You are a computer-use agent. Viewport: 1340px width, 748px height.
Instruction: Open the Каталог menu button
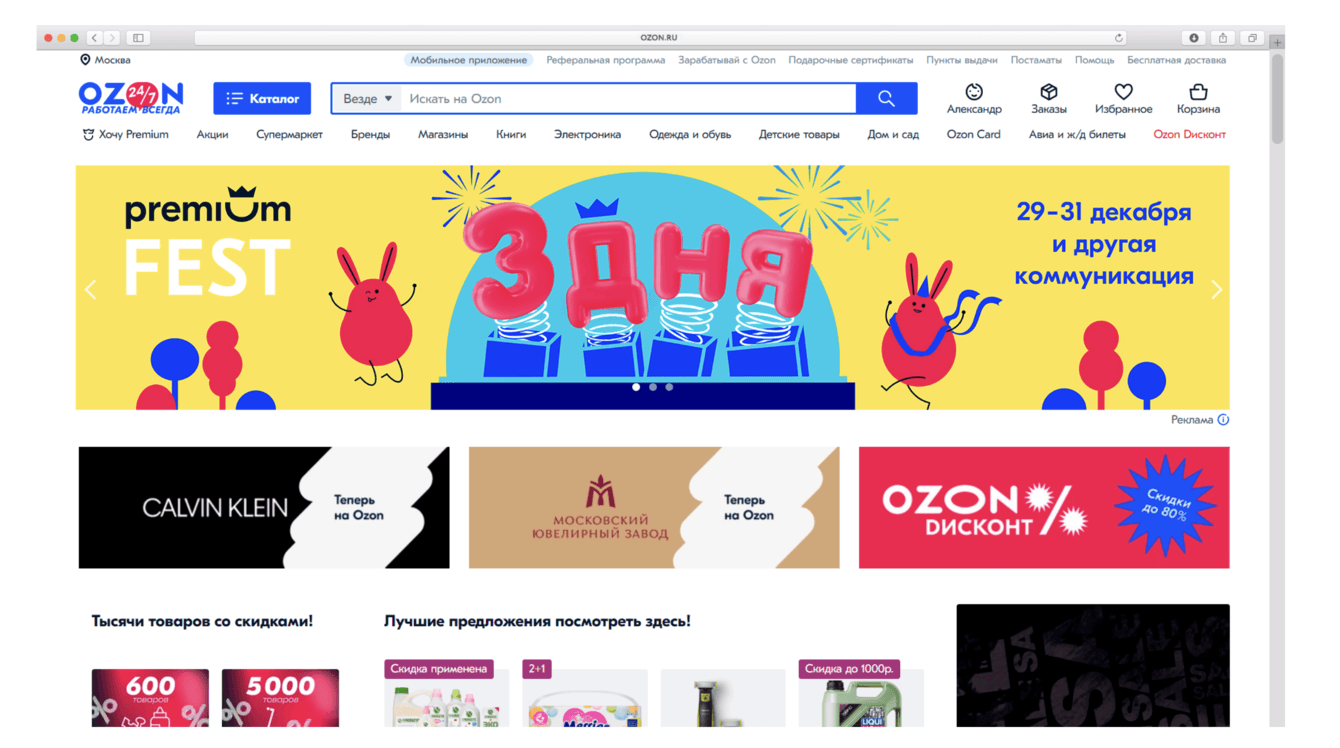(x=262, y=98)
